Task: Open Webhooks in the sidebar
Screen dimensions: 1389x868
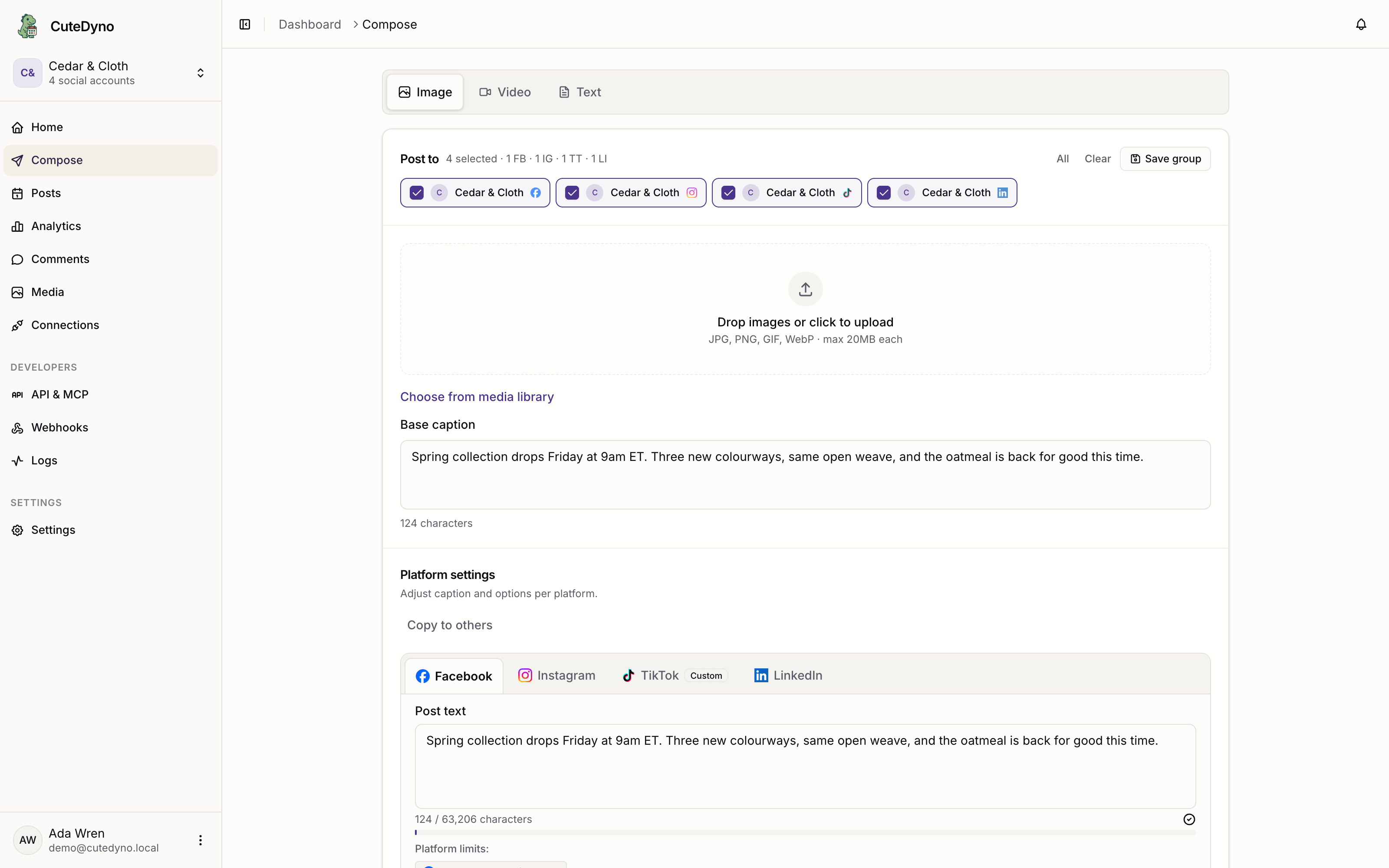Action: click(x=111, y=427)
